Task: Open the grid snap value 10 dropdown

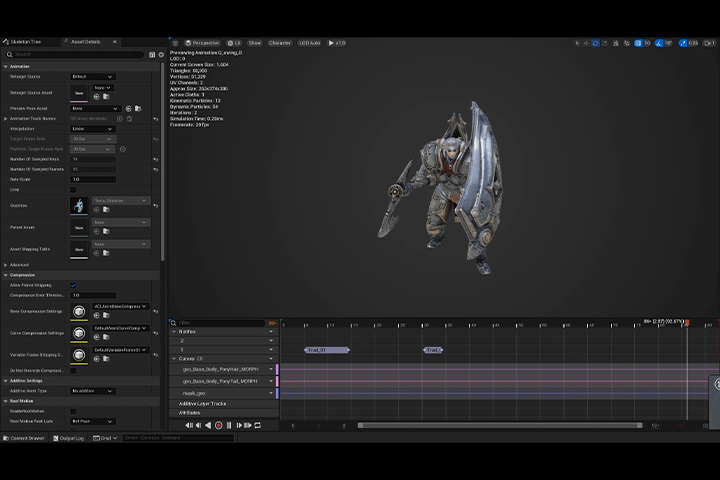Action: click(647, 43)
